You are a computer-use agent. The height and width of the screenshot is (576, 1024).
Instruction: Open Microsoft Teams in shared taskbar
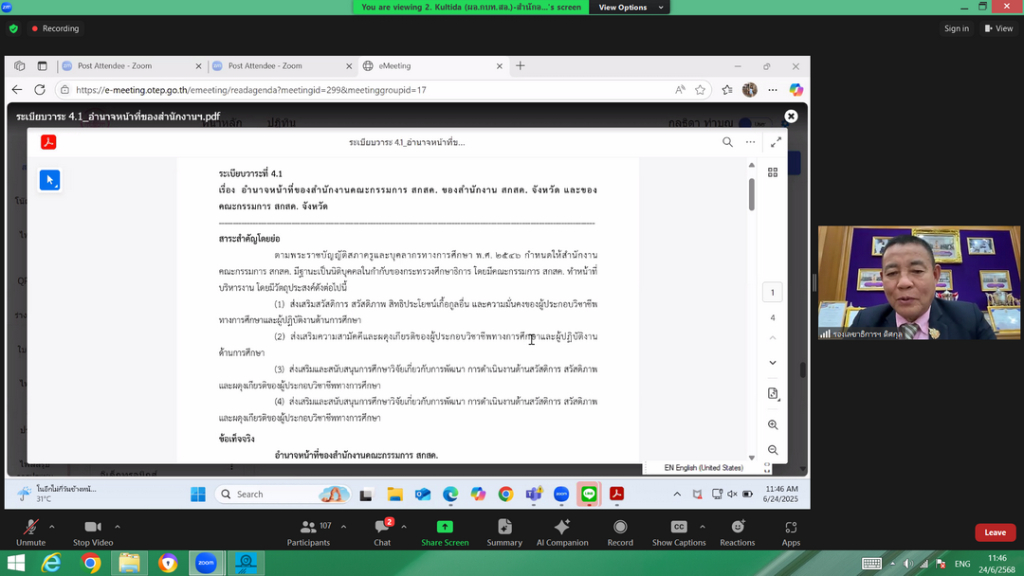click(x=534, y=494)
